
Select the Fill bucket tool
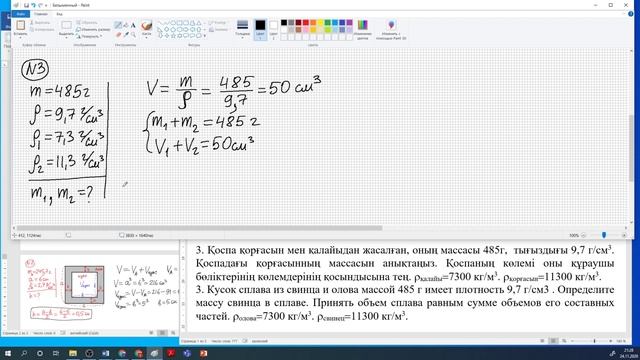126,25
